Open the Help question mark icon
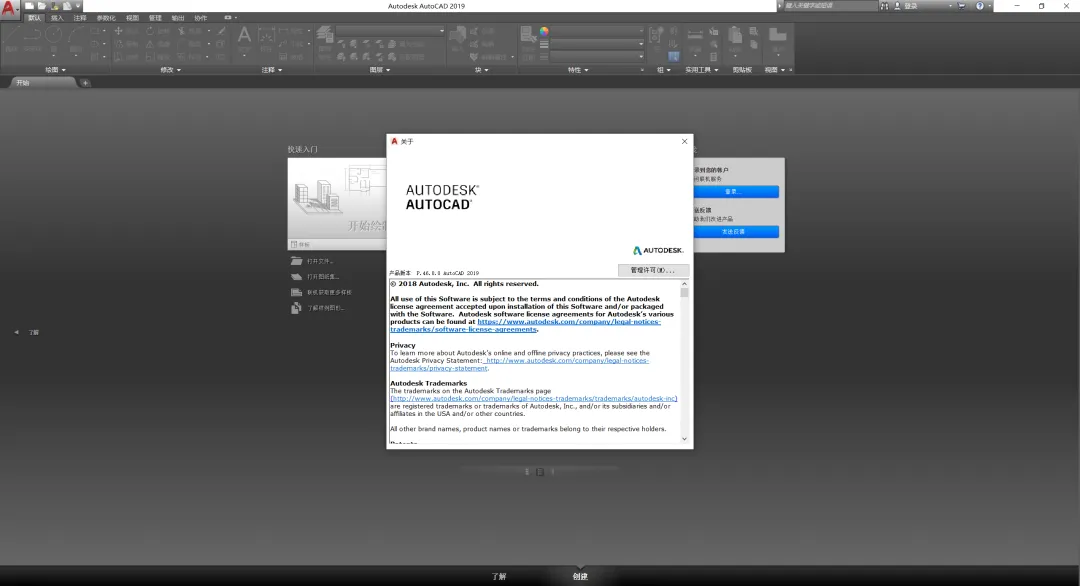The height and width of the screenshot is (586, 1080). pyautogui.click(x=979, y=6)
